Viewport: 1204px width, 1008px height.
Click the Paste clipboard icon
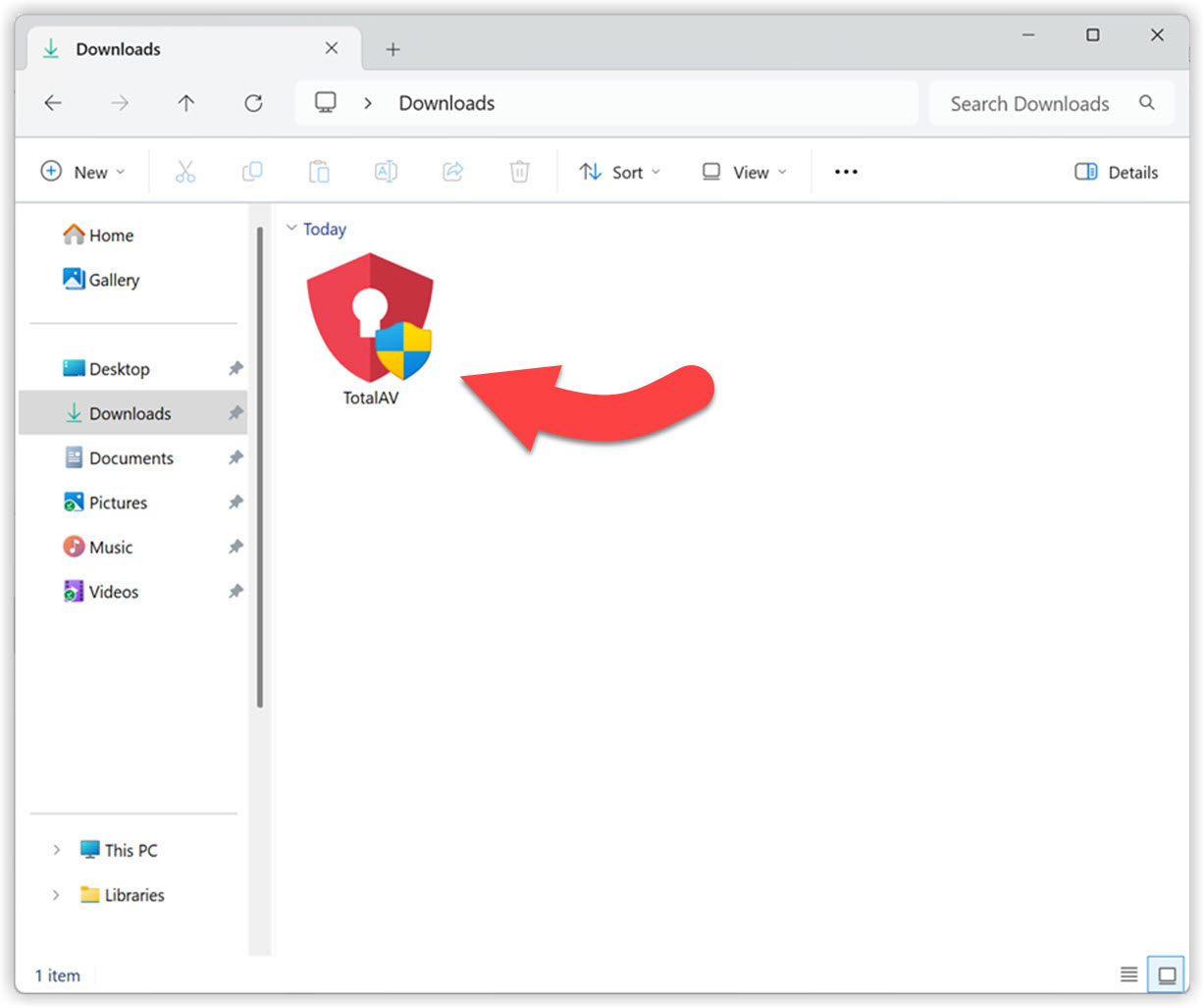pos(319,173)
